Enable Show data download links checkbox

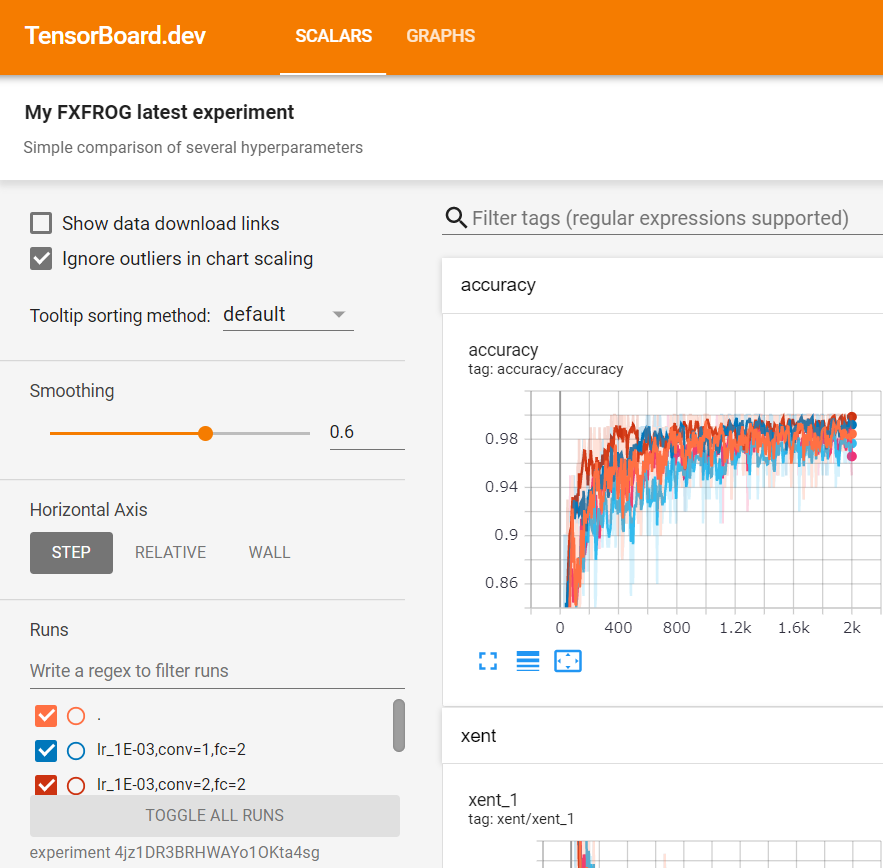pyautogui.click(x=41, y=223)
